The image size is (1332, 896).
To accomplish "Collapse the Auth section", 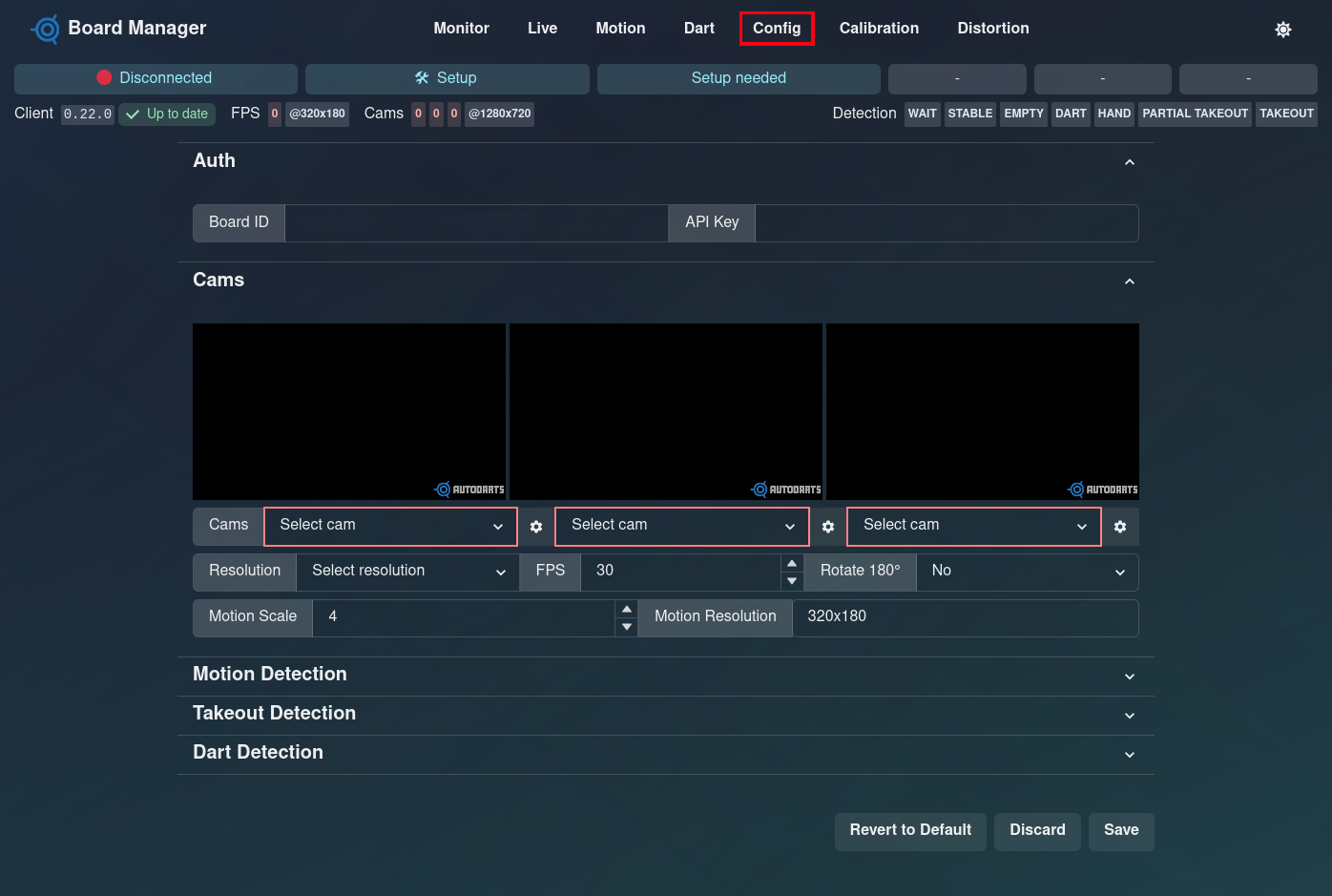I will [x=1130, y=162].
